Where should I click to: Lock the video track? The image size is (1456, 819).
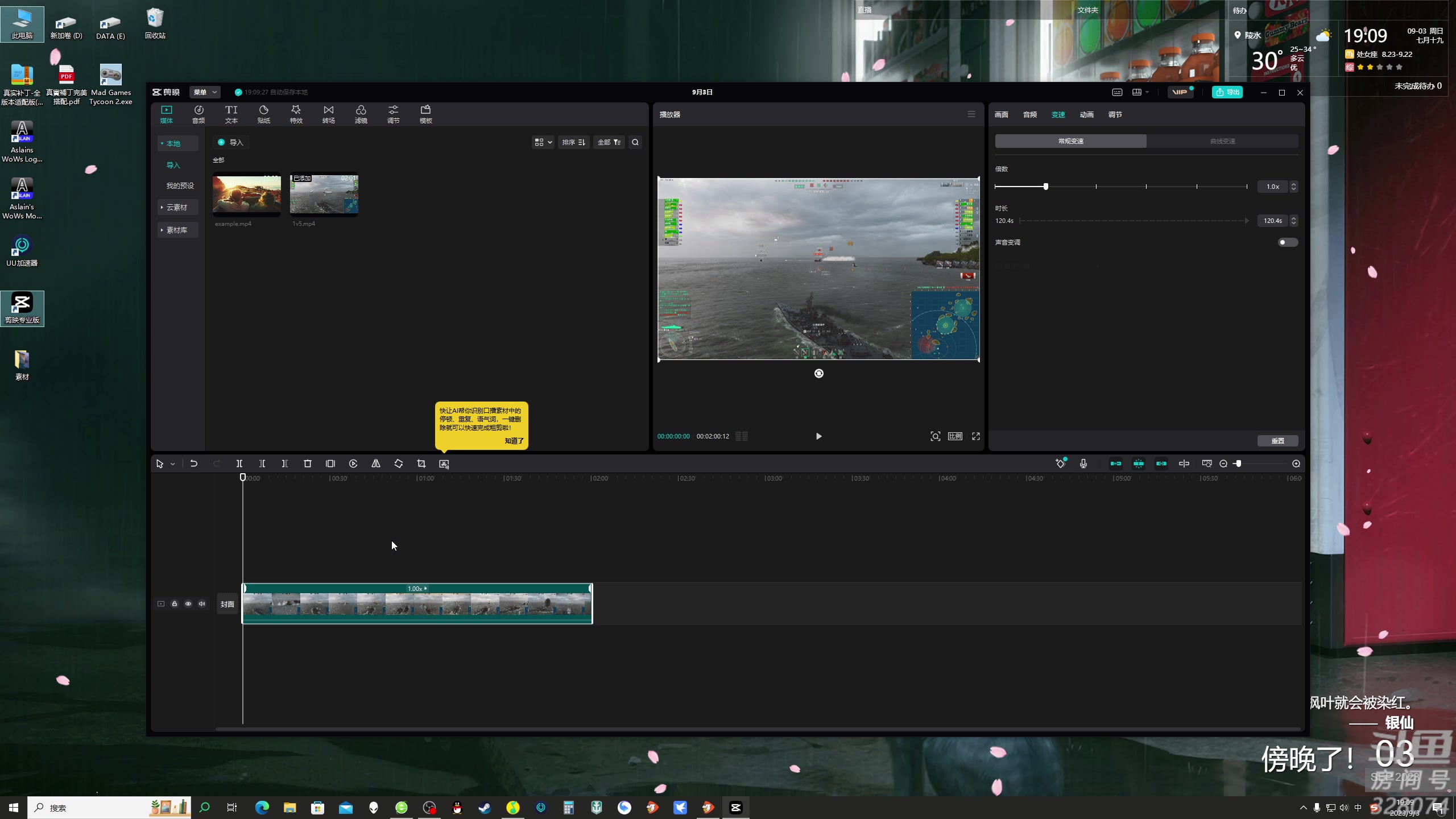point(175,604)
